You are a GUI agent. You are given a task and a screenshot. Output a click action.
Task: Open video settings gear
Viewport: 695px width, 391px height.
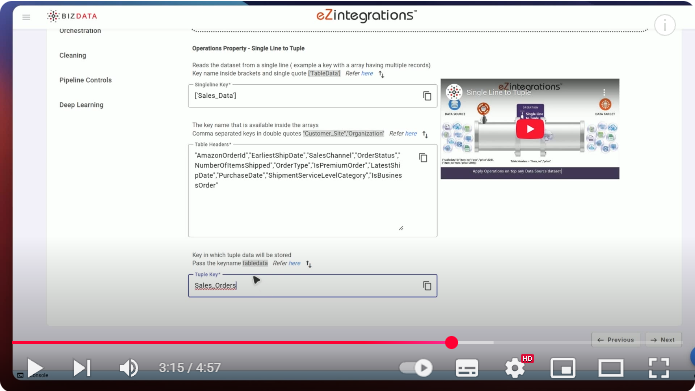(515, 368)
